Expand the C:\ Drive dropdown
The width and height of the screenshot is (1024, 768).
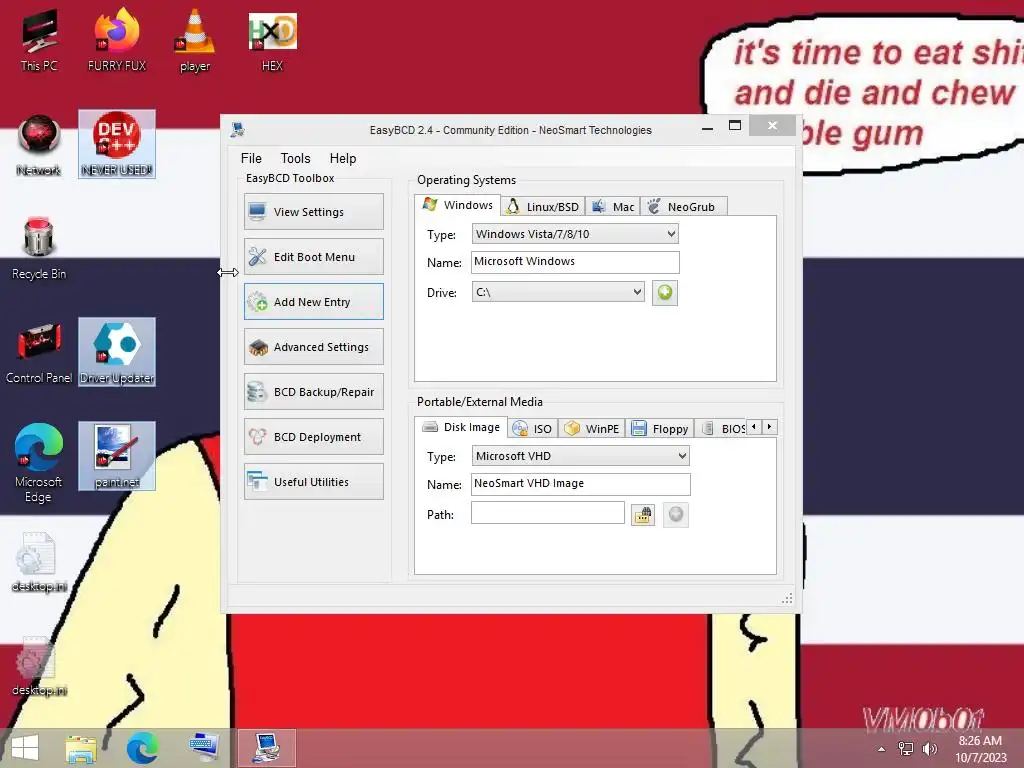pos(558,292)
